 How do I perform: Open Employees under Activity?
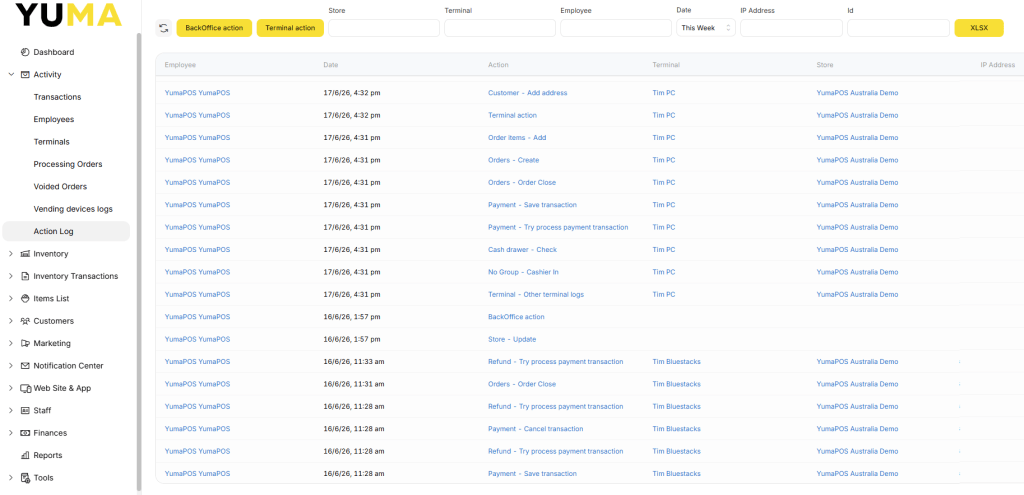click(54, 120)
